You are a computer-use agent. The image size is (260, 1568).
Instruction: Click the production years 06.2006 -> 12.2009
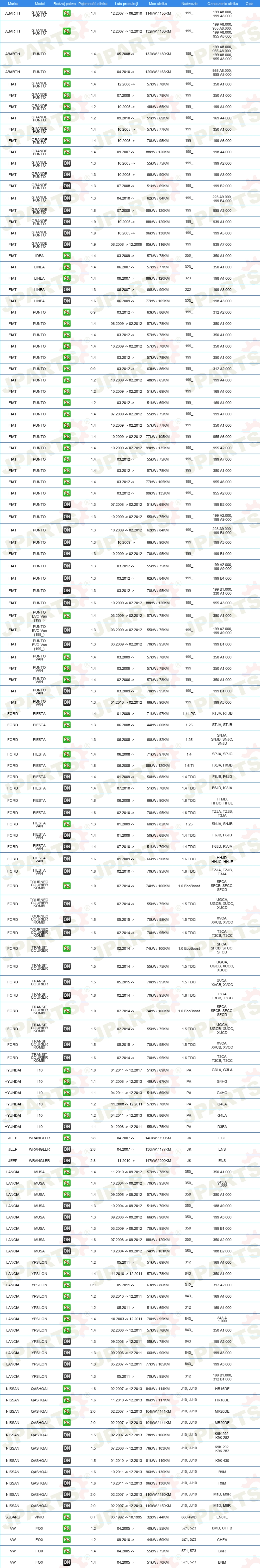coord(126,244)
